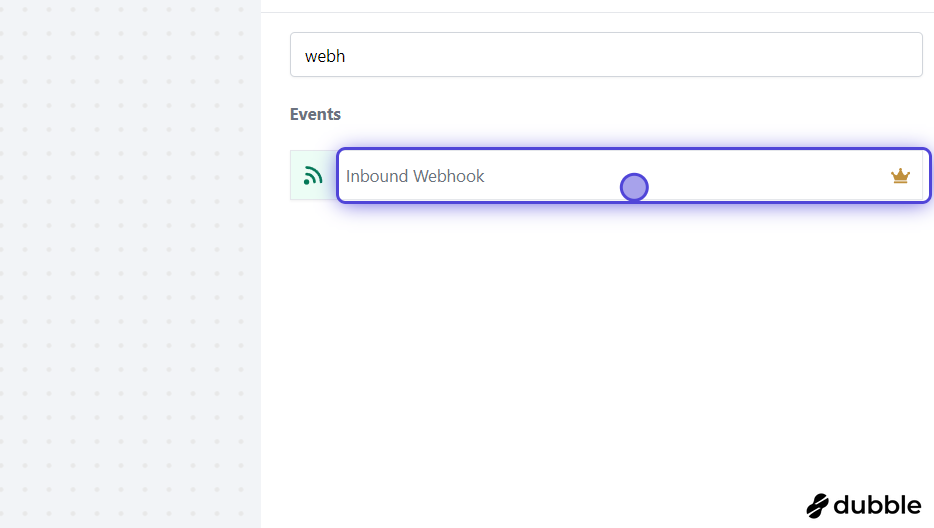Open the Inbound Webhook trigger via feed icon
This screenshot has height=528, width=934.
(x=313, y=176)
